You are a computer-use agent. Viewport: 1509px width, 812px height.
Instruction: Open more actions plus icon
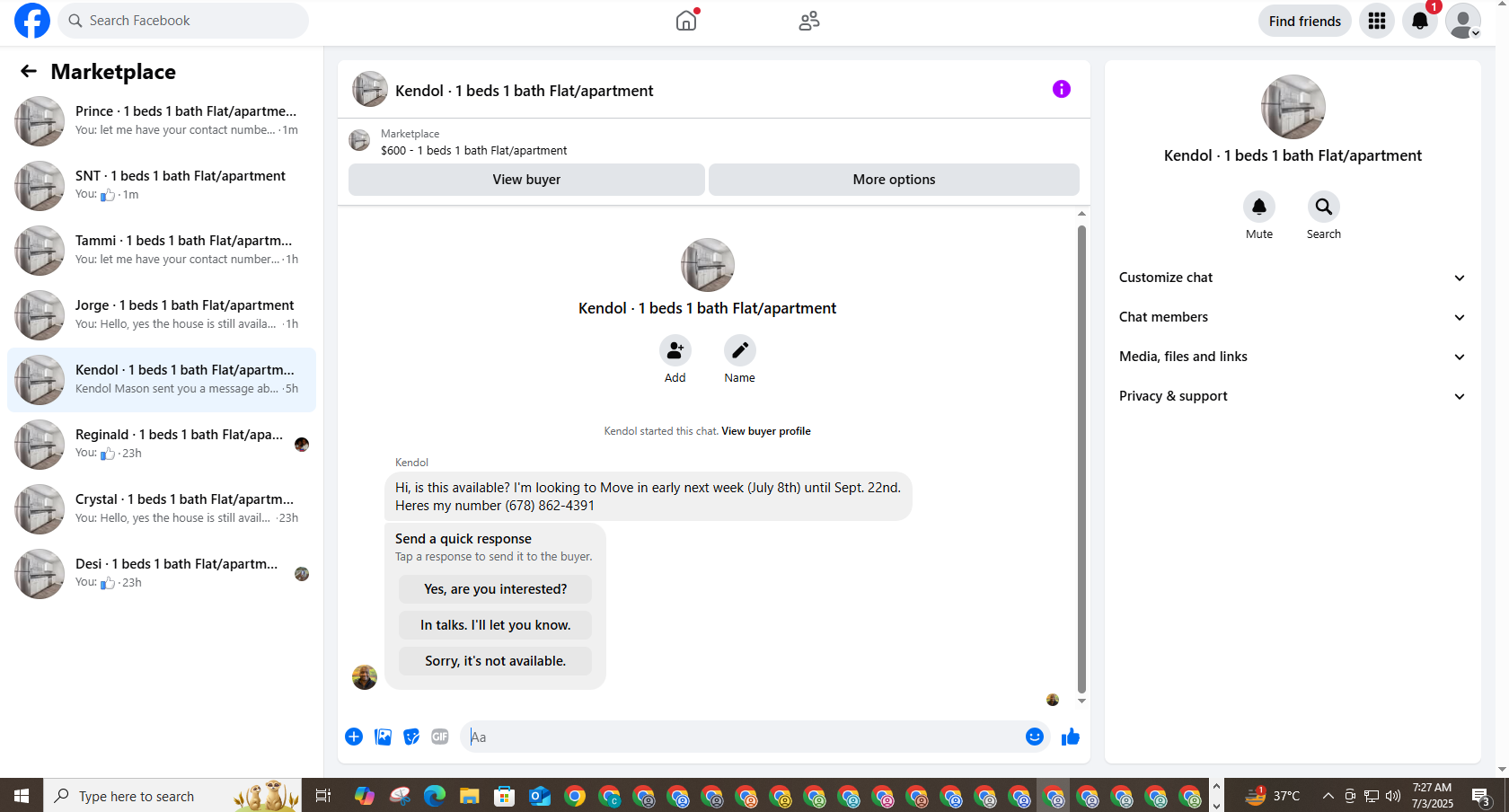[x=354, y=737]
